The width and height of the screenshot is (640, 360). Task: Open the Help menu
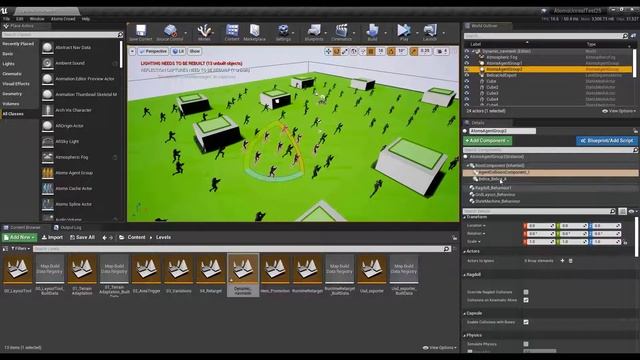coord(86,19)
